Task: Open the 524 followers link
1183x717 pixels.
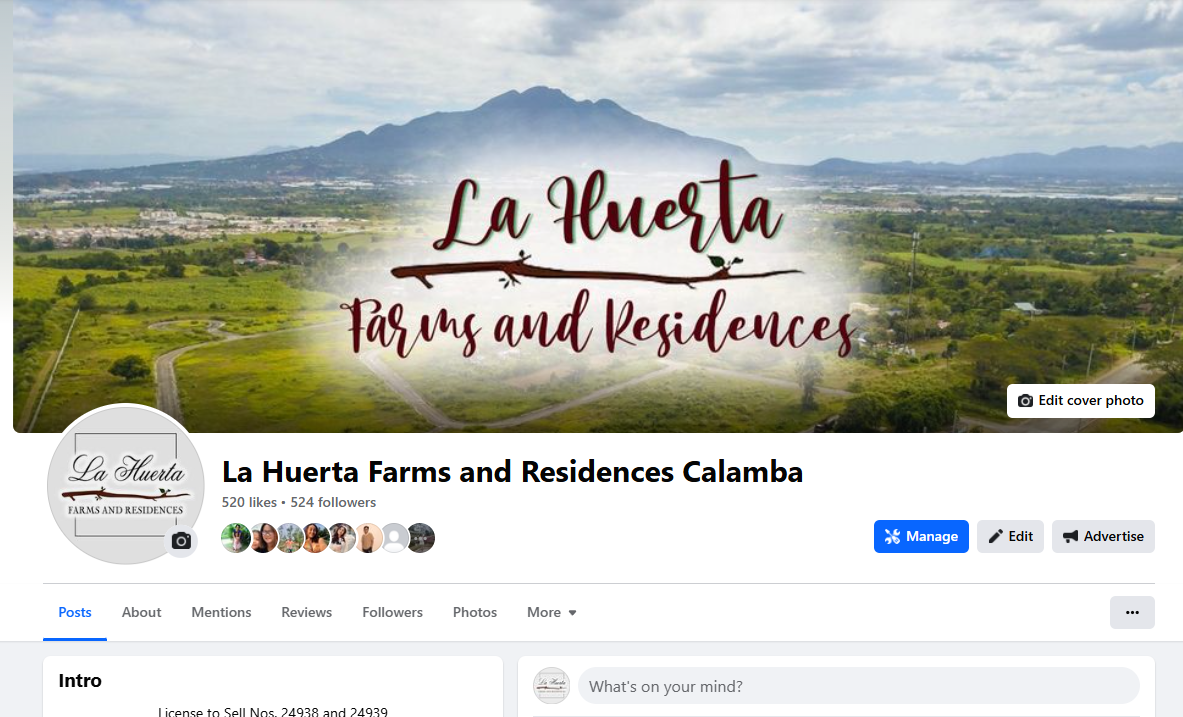Action: click(333, 503)
